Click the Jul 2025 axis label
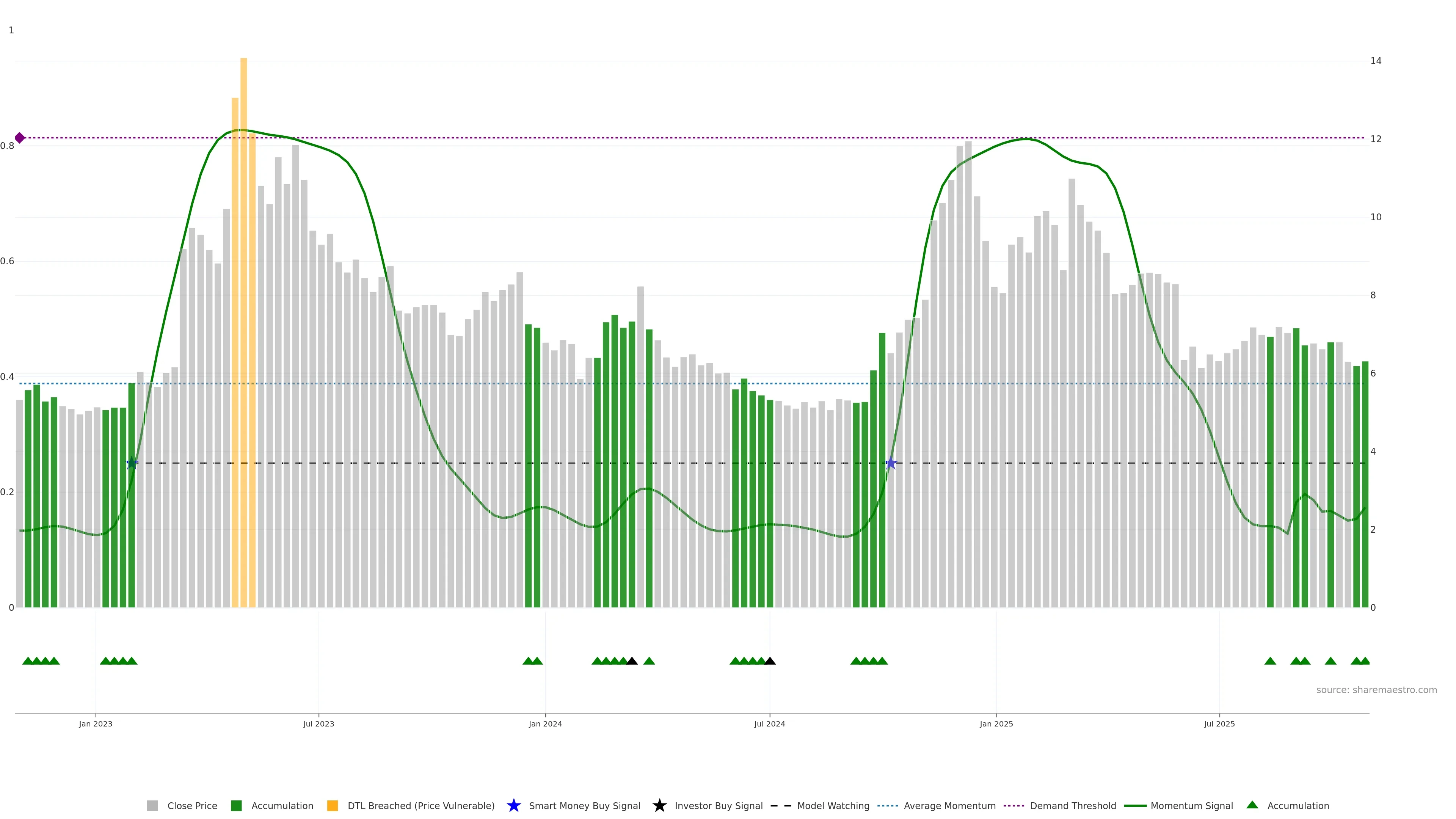Image resolution: width=1456 pixels, height=819 pixels. click(1219, 723)
